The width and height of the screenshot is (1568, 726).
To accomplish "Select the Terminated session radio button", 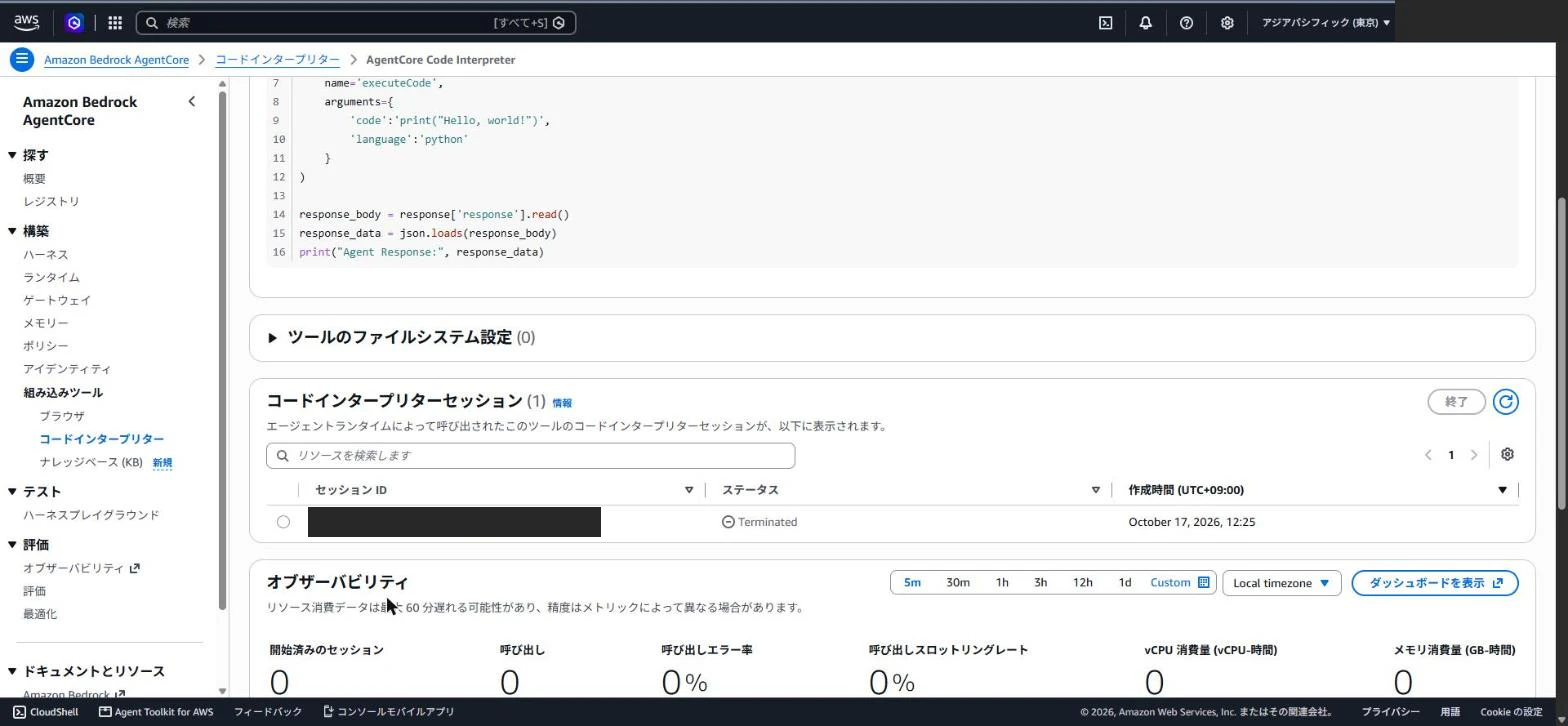I will [283, 522].
